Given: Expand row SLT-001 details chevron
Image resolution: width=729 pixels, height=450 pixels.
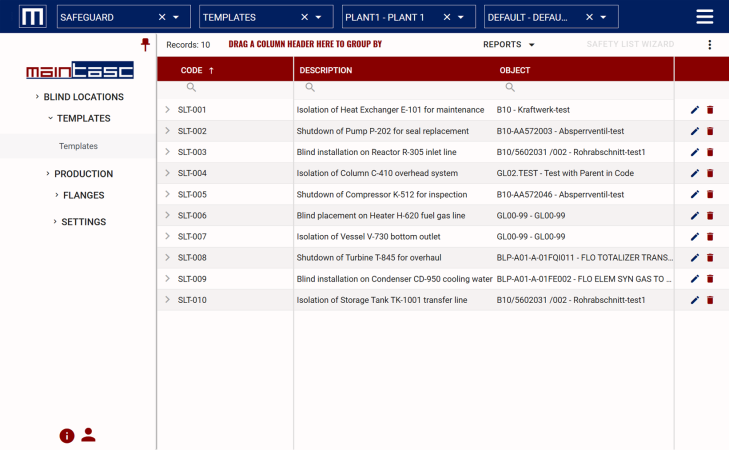Looking at the screenshot, I should [167, 110].
